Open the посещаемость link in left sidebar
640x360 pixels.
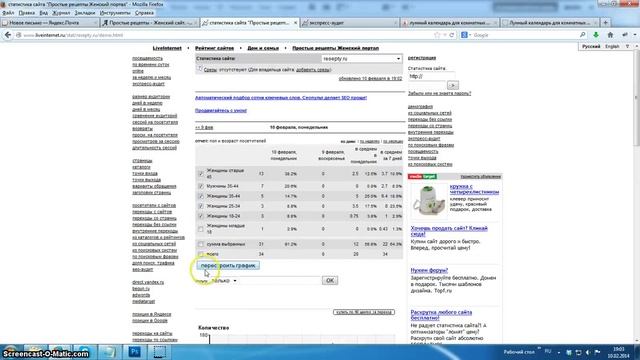coord(147,58)
